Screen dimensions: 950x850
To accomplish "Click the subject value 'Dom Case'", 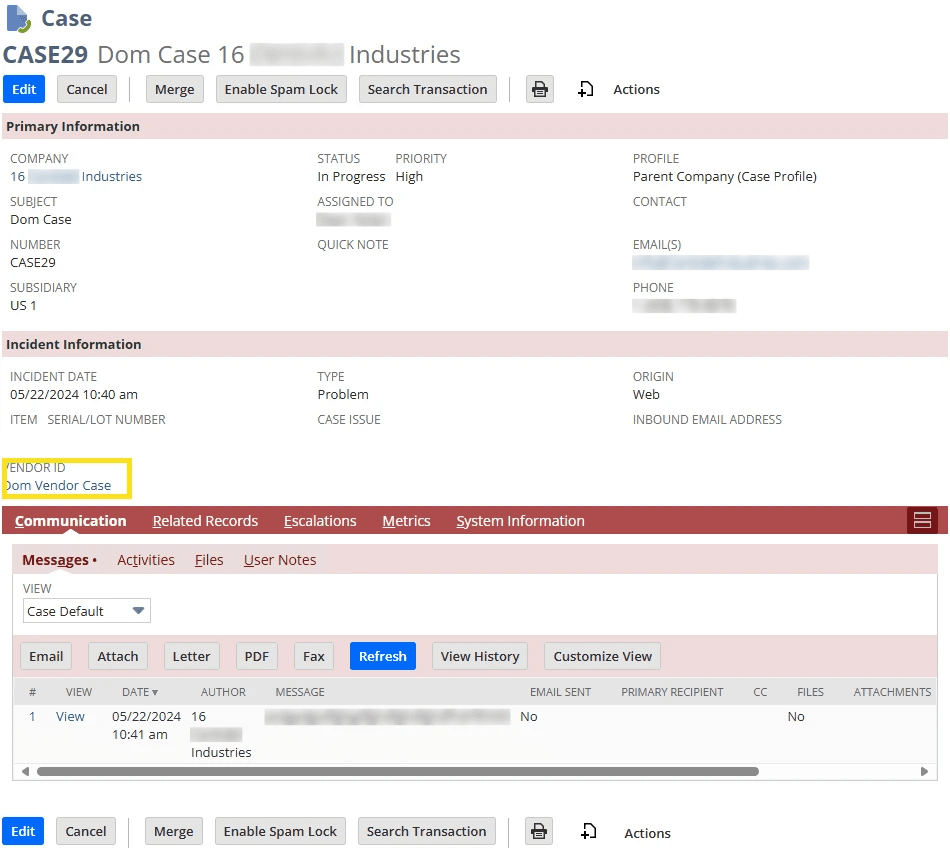I will [x=41, y=219].
